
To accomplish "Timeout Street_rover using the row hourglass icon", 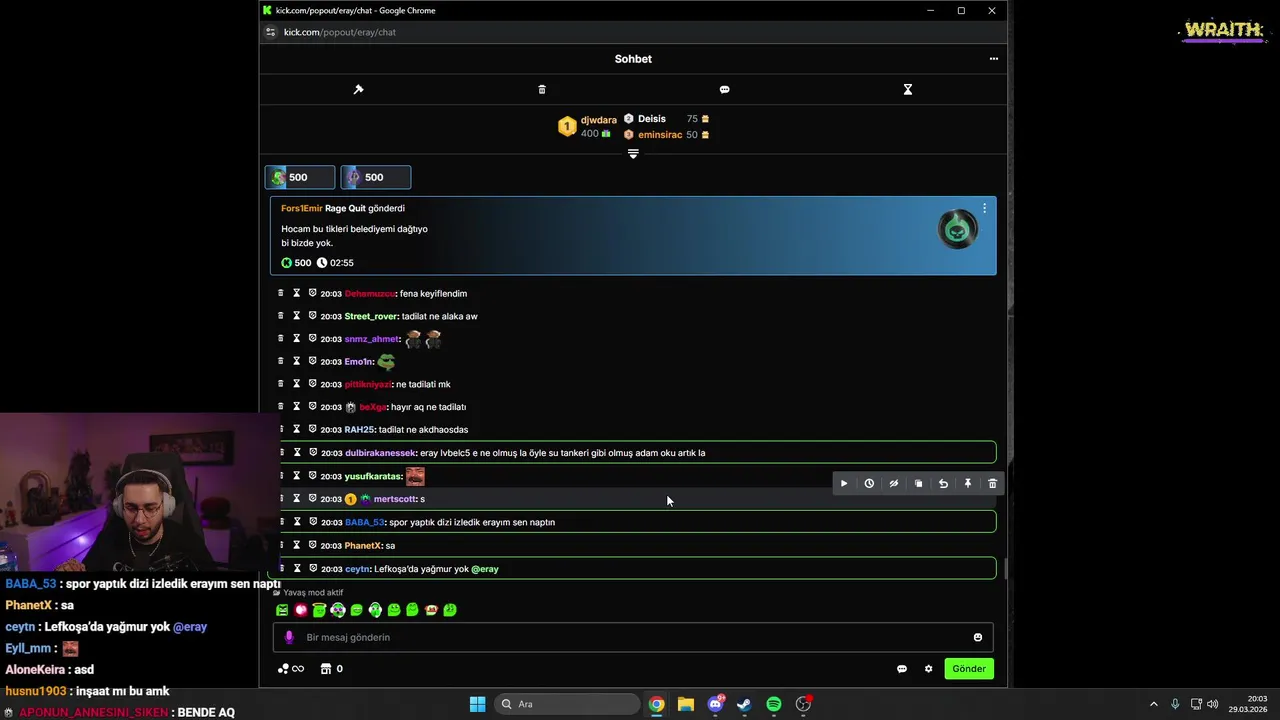I will pos(296,316).
